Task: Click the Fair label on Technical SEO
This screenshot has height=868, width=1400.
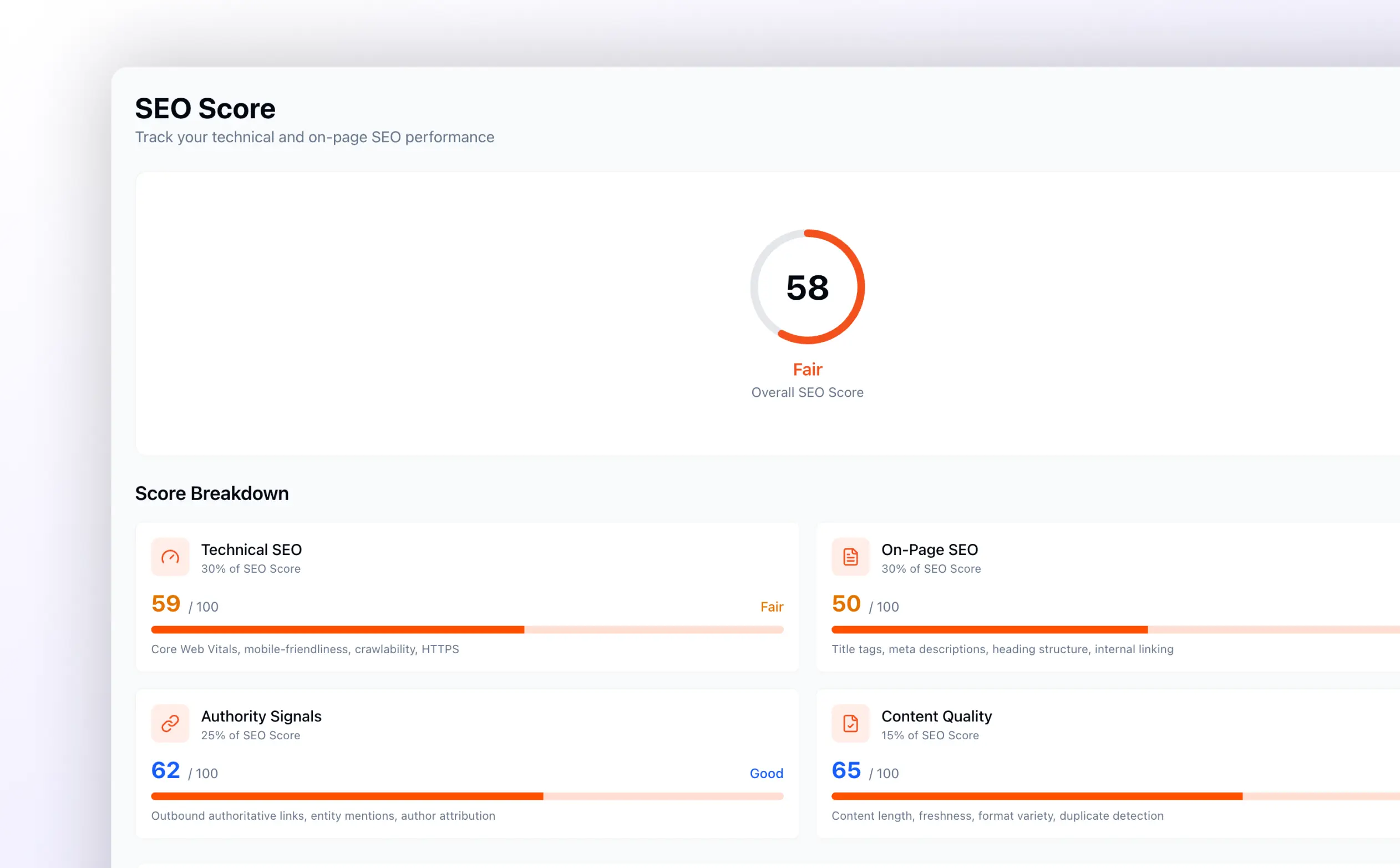Action: (x=771, y=607)
